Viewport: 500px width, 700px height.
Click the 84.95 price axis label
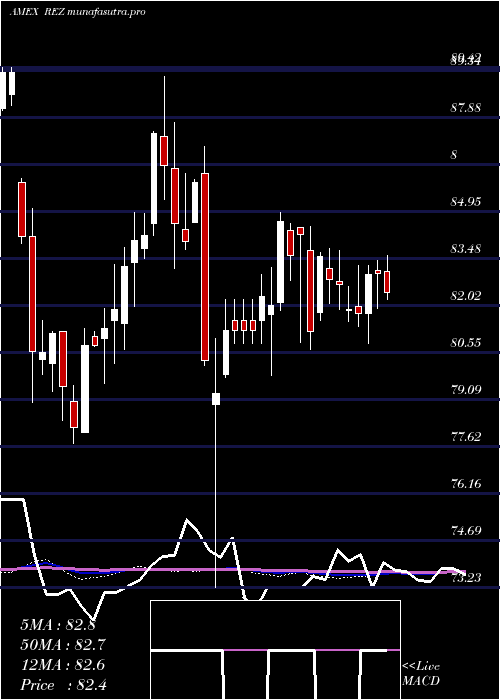click(466, 201)
